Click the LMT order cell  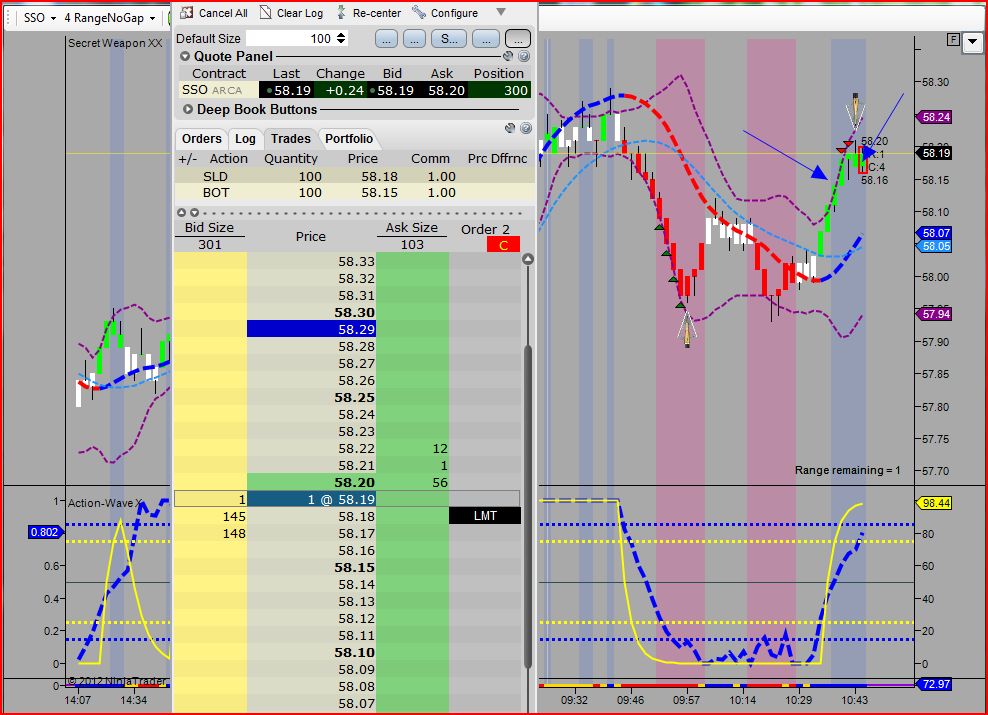tap(485, 516)
